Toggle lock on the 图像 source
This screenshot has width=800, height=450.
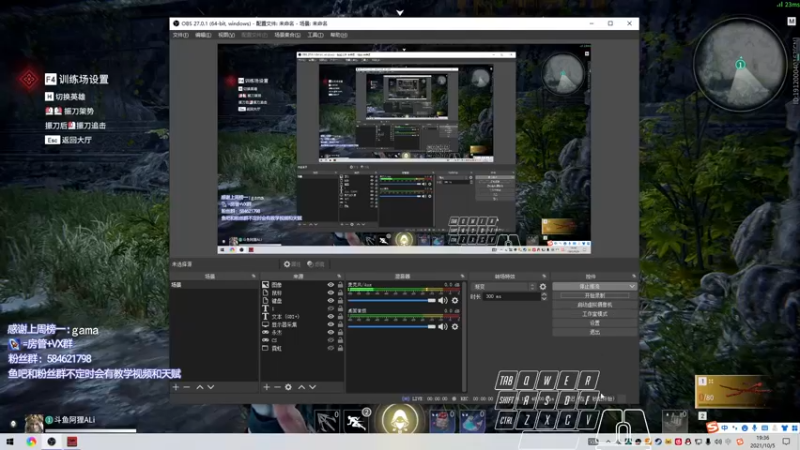[x=340, y=285]
